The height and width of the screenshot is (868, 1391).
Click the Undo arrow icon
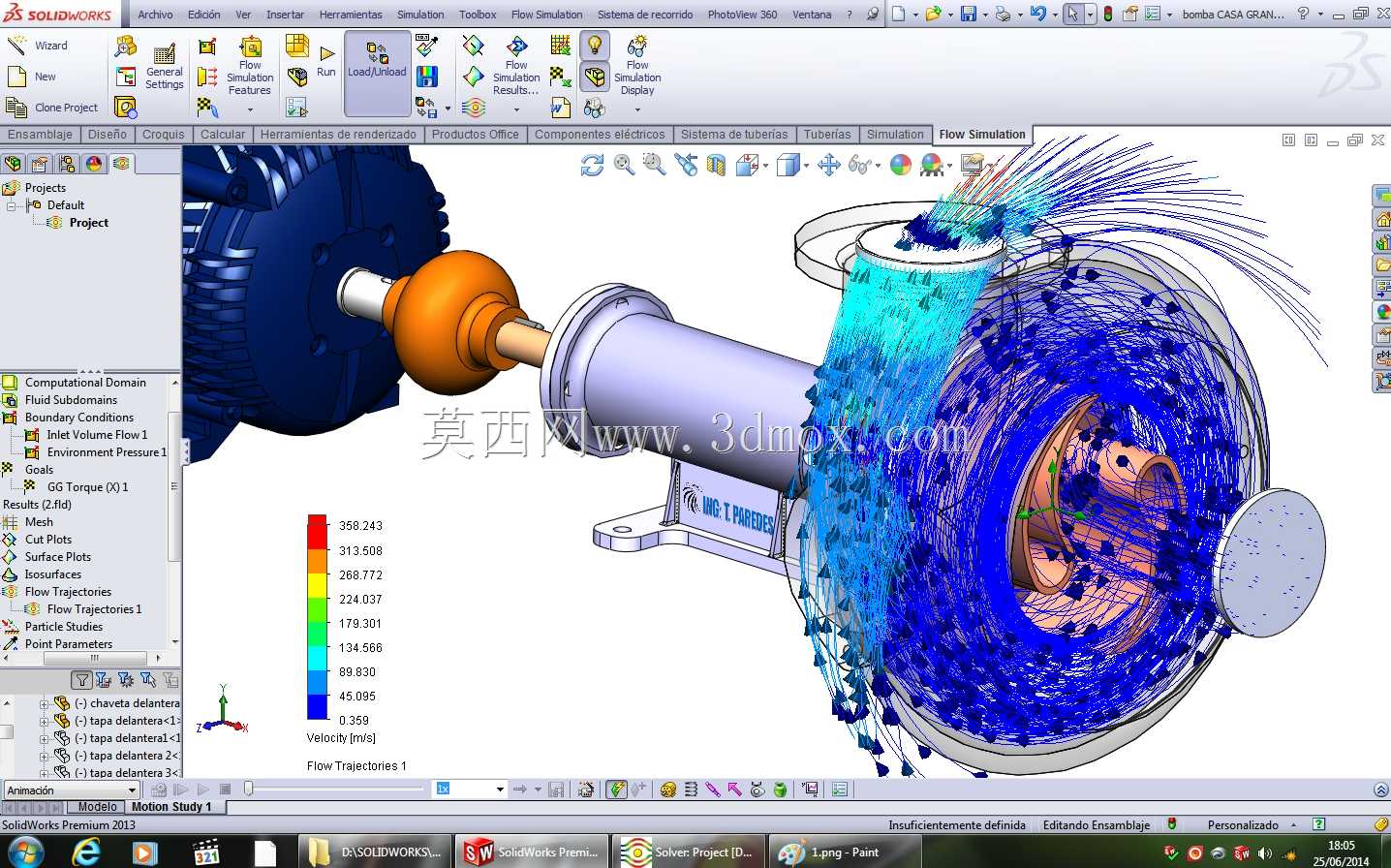(1037, 14)
